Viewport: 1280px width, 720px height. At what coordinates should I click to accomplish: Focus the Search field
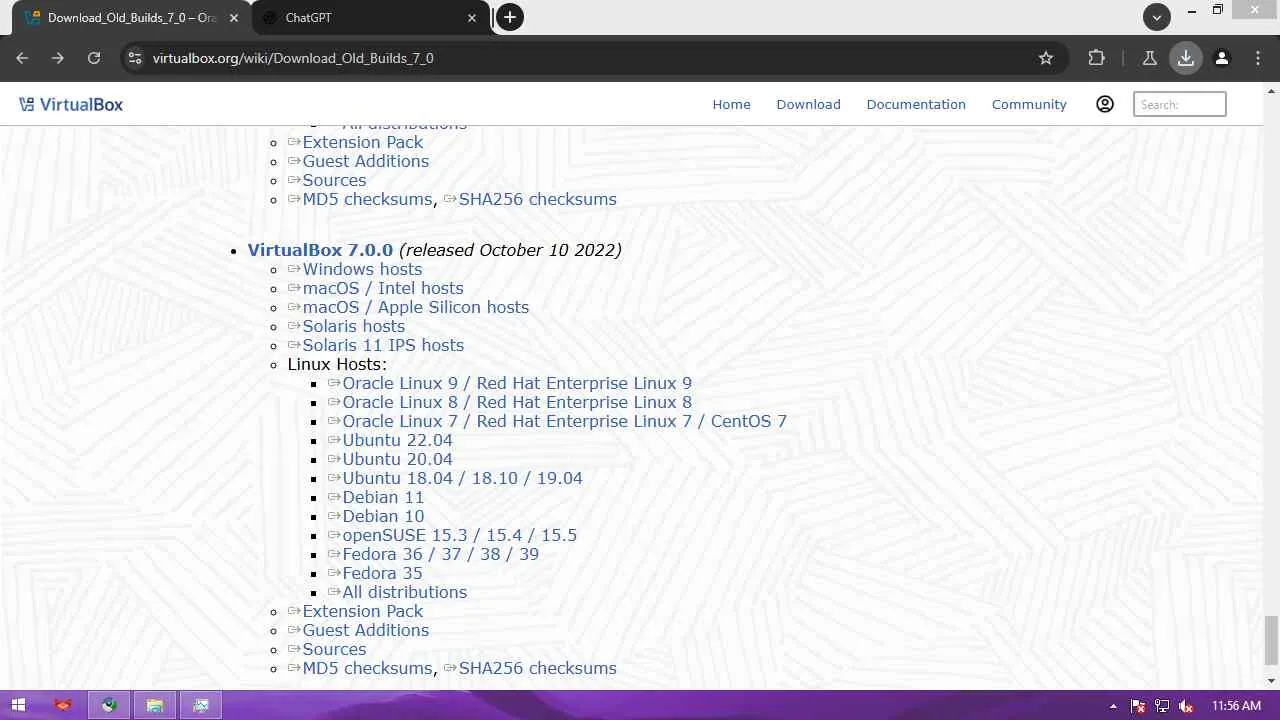(1180, 104)
